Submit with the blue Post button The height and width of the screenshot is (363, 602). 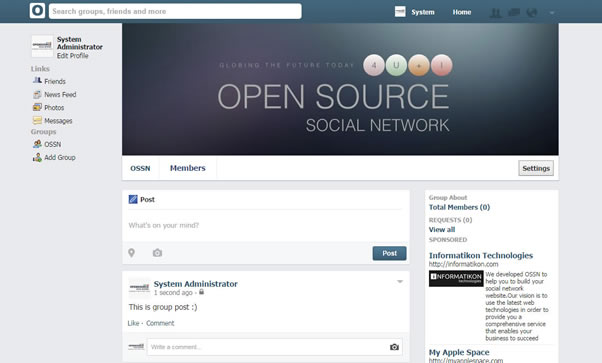click(x=389, y=253)
